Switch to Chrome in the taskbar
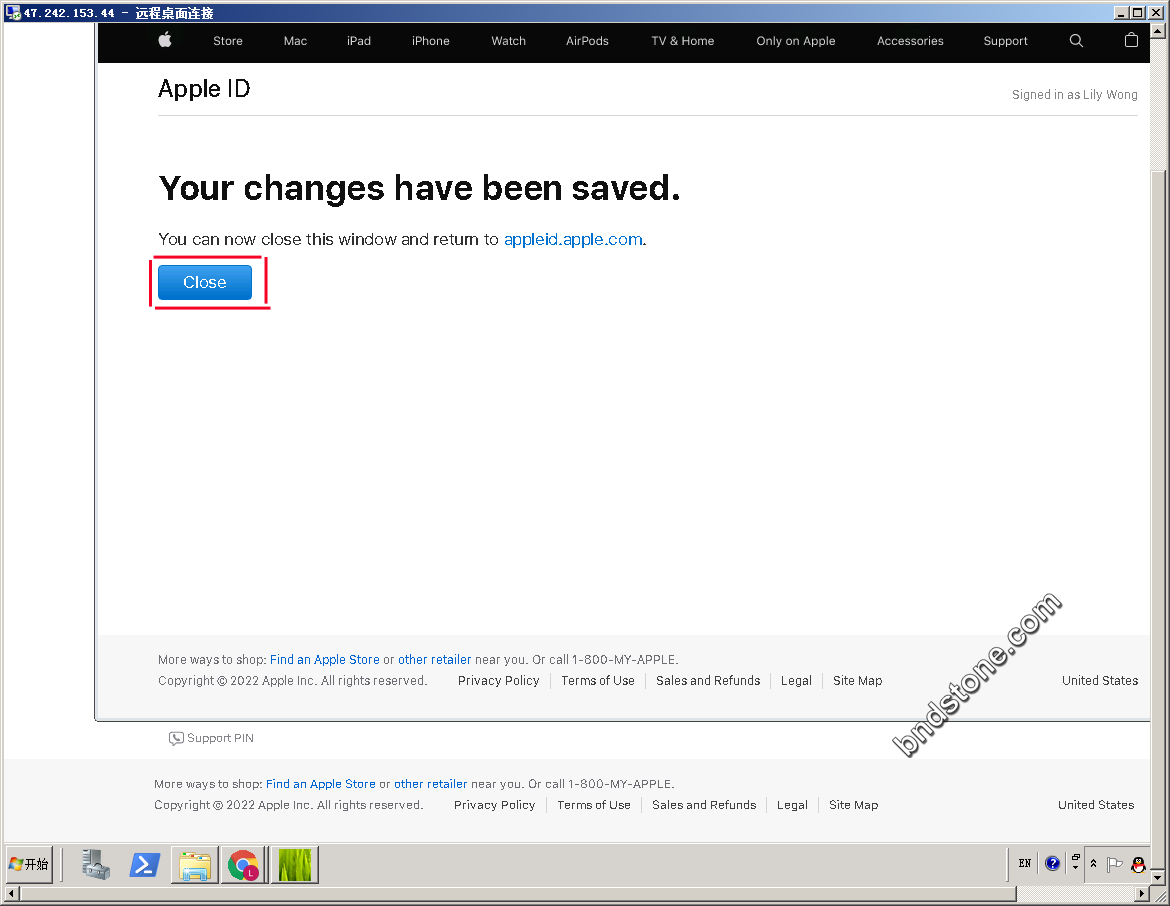Screen dimensions: 1170x906 (x=244, y=864)
